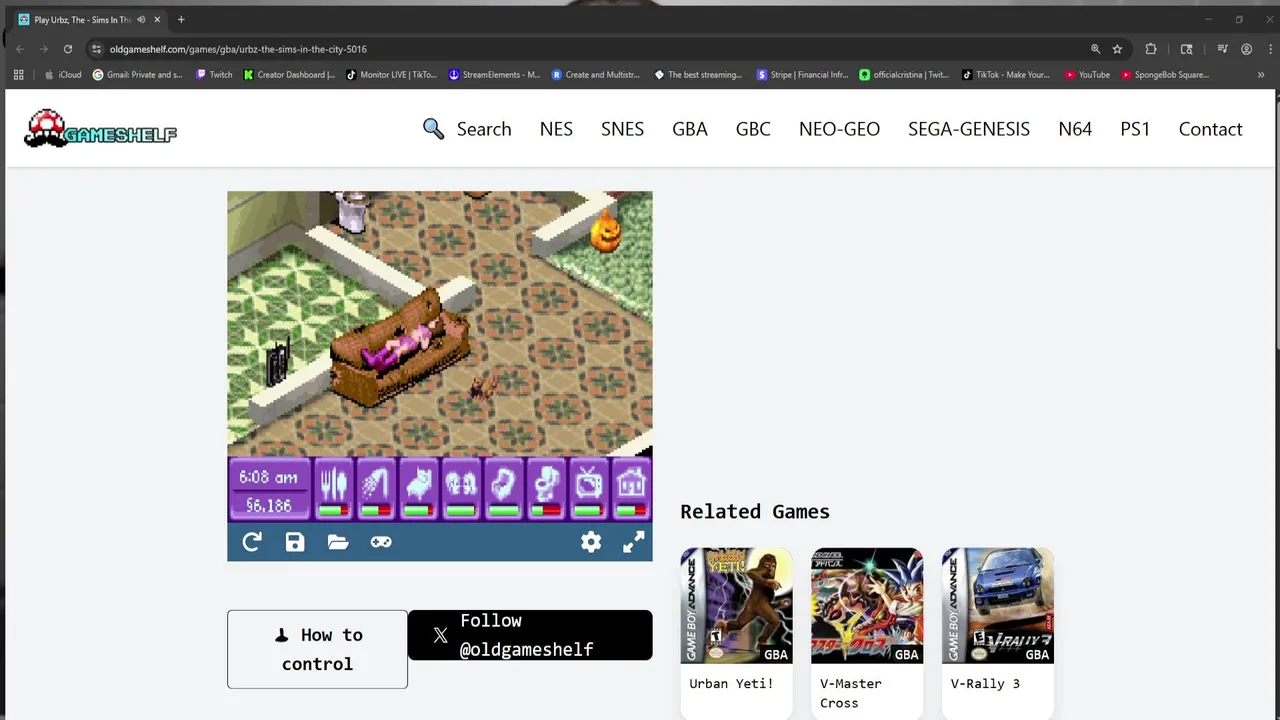Click the GameShelf mushroom logo

pyautogui.click(x=100, y=129)
